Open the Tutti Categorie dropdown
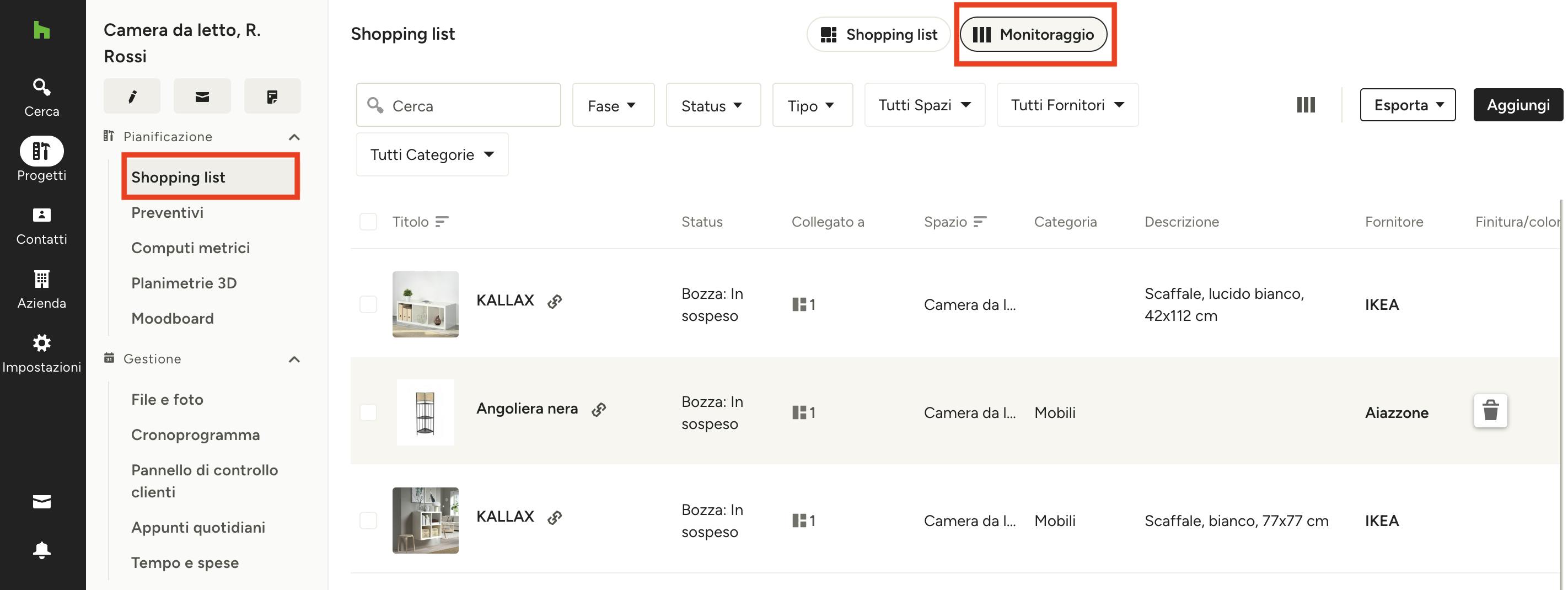1568x590 pixels. coord(432,154)
